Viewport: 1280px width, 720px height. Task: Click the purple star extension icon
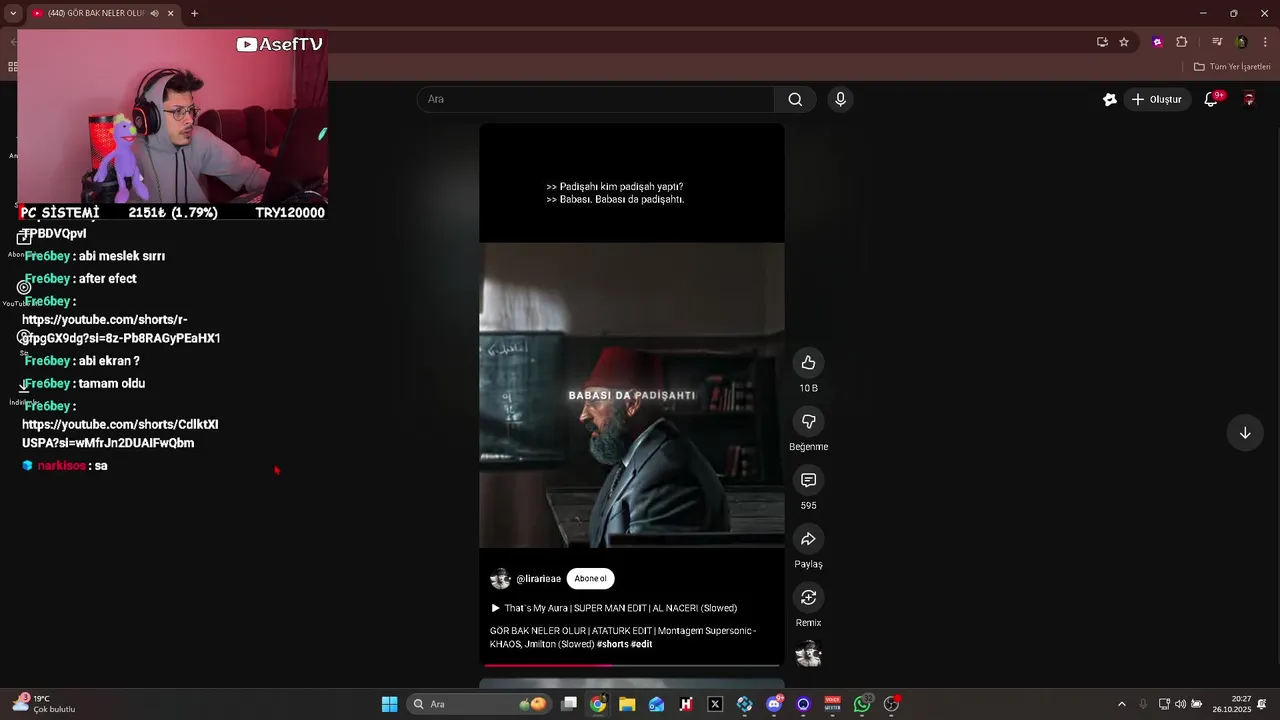pyautogui.click(x=1158, y=42)
